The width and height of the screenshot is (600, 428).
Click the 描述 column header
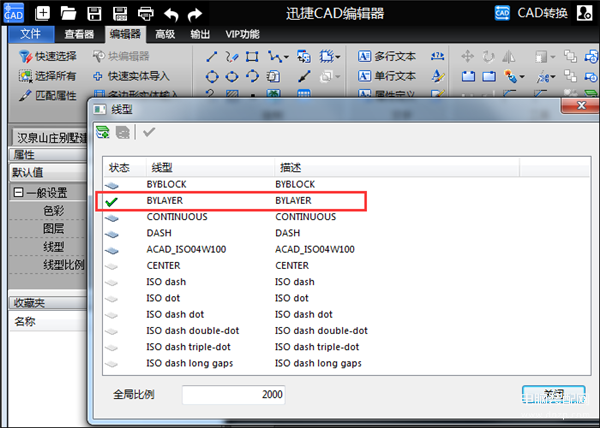point(397,168)
